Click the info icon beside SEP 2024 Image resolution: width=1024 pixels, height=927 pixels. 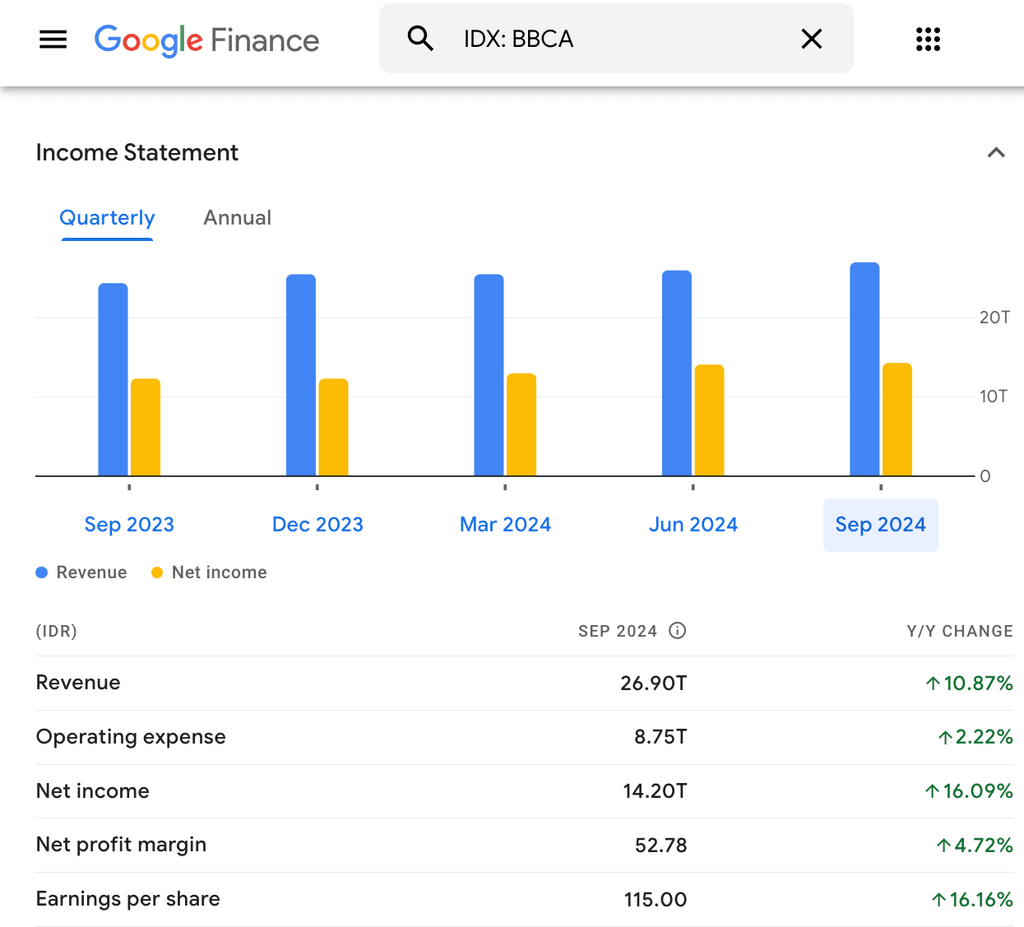coord(677,631)
